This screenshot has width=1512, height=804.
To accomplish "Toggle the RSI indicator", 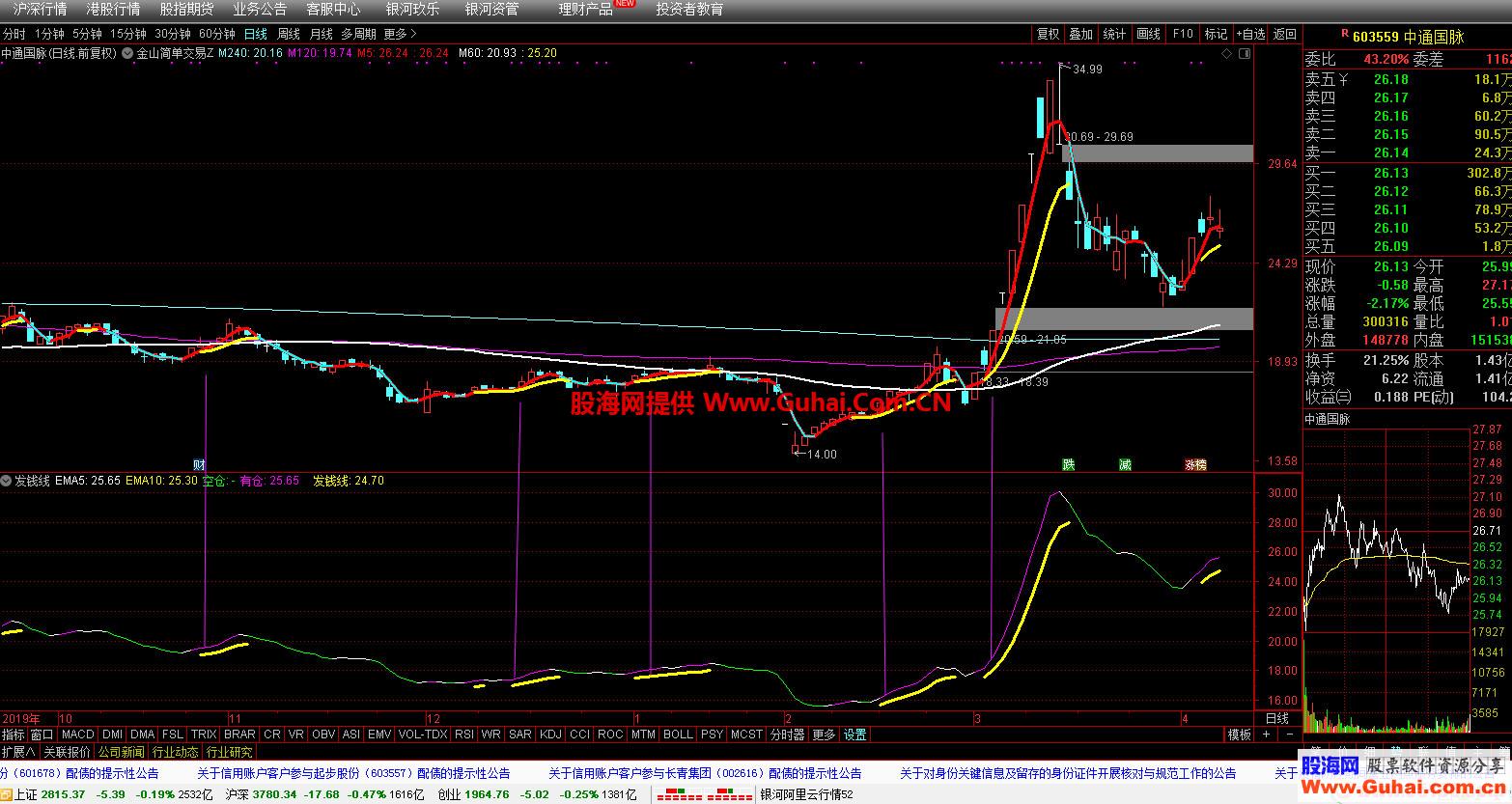I will pyautogui.click(x=464, y=735).
